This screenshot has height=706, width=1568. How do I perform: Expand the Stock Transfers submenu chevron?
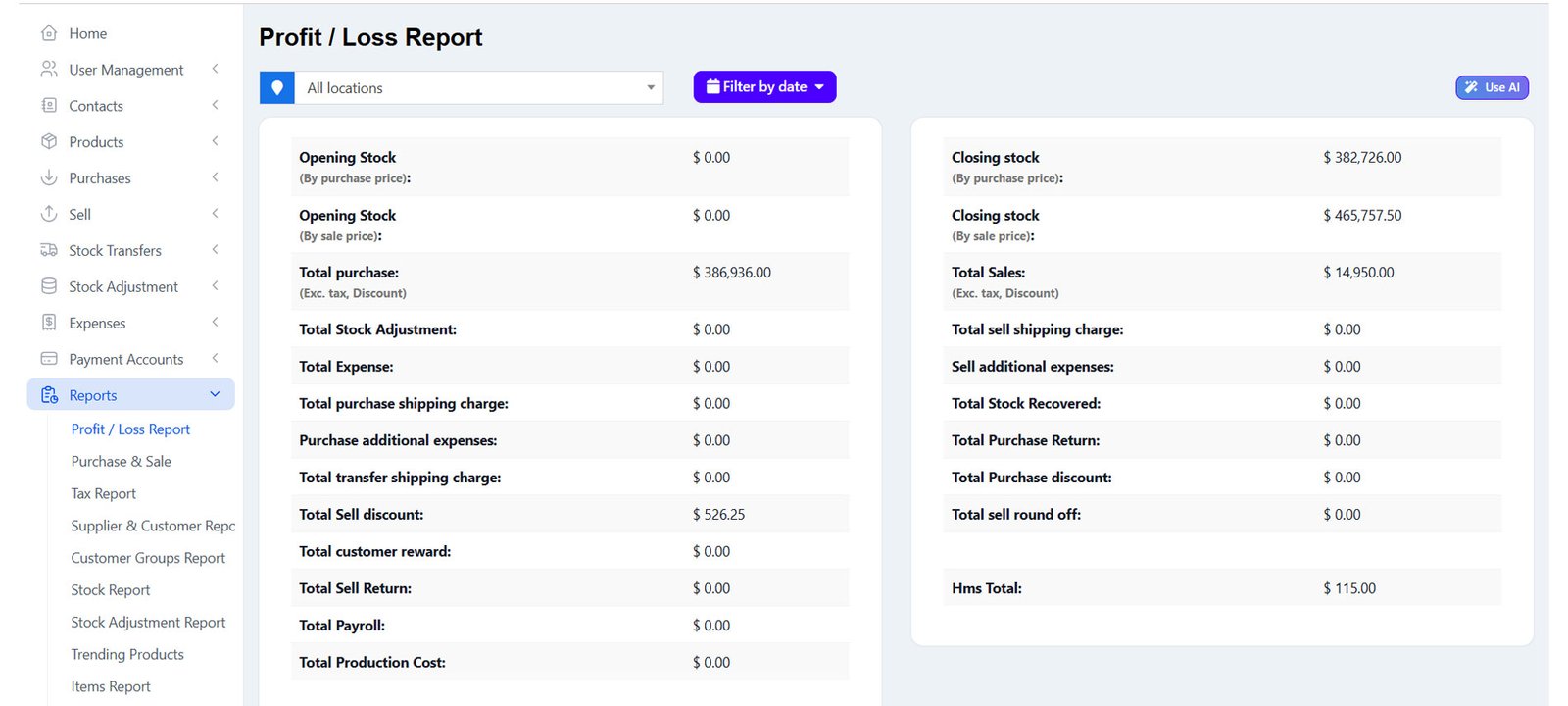[215, 251]
